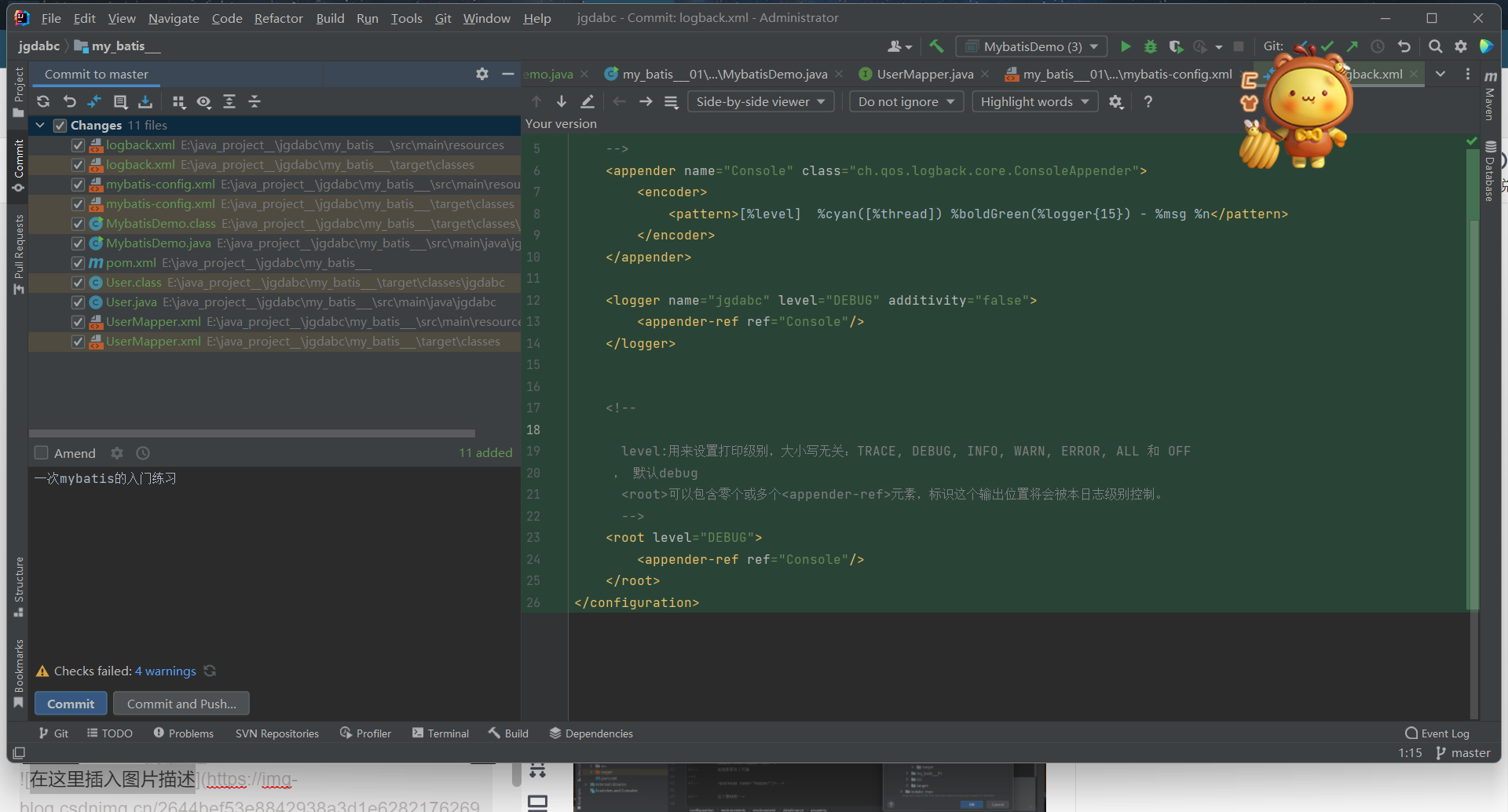Open the Highlight words dropdown
The image size is (1508, 812).
click(x=1034, y=101)
